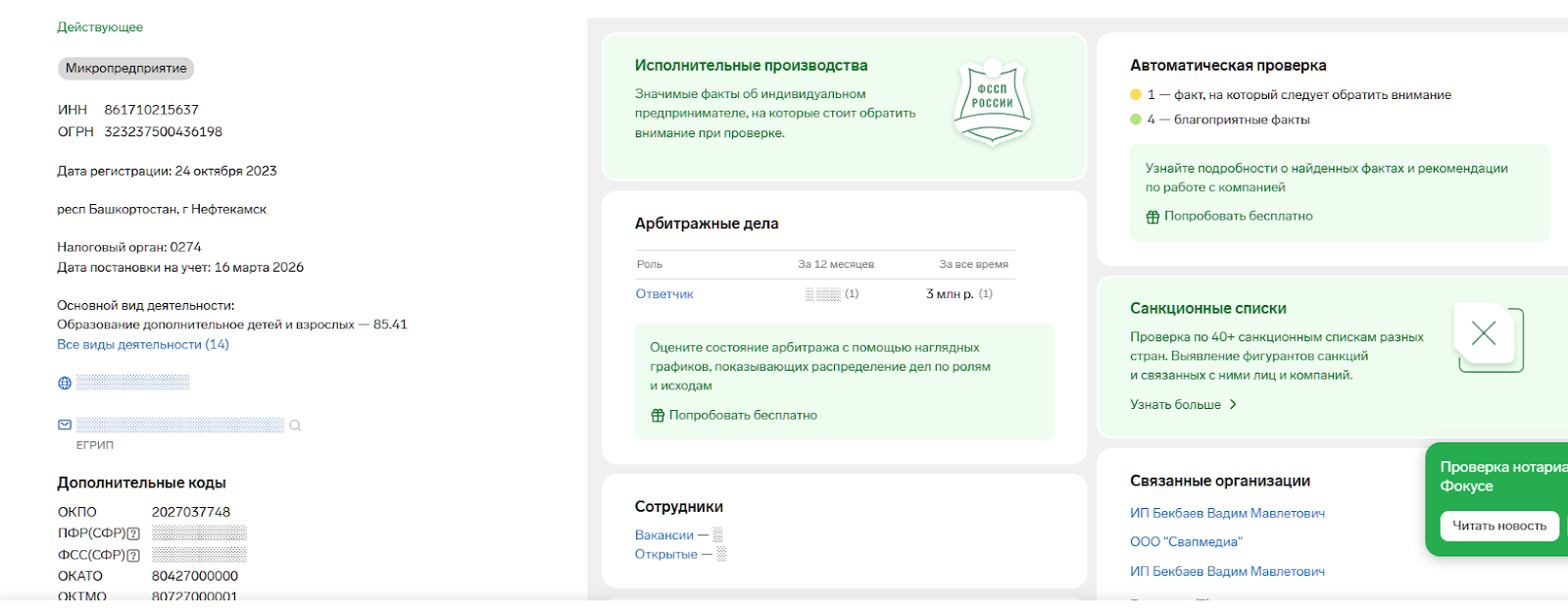
Task: Open the Вакансии link under Сотрудники
Action: pyautogui.click(x=663, y=535)
